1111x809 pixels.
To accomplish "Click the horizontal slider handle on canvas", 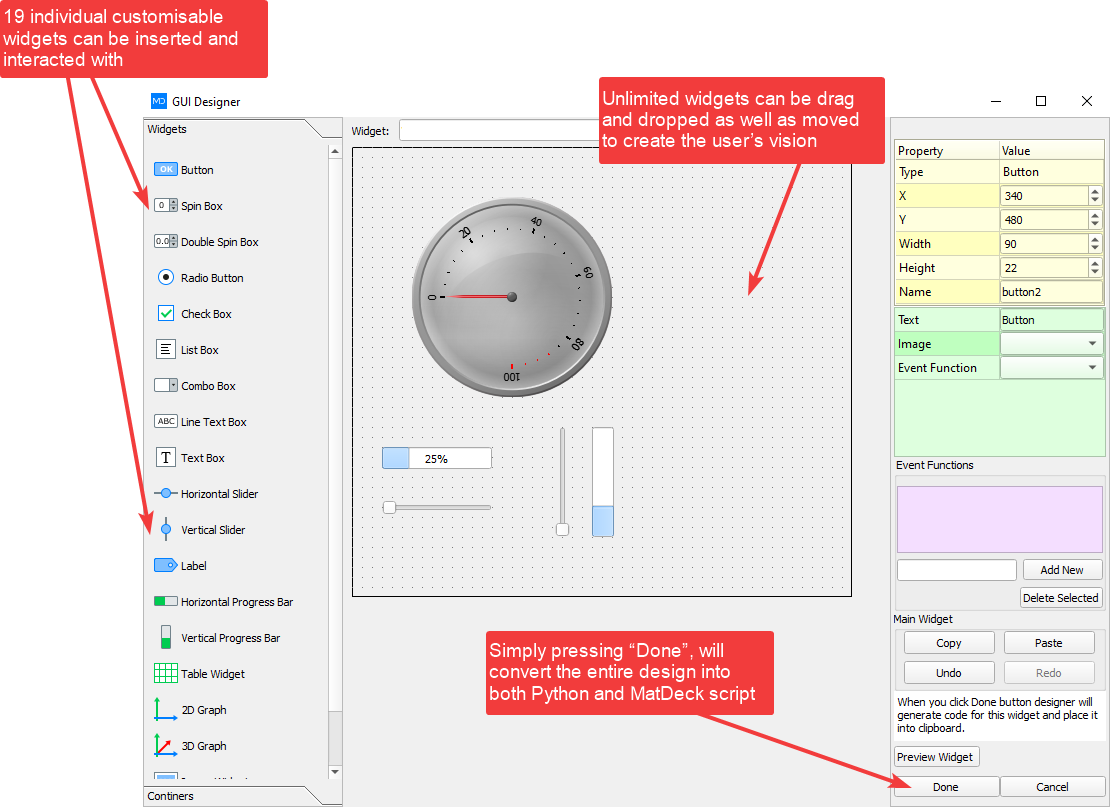I will (389, 508).
